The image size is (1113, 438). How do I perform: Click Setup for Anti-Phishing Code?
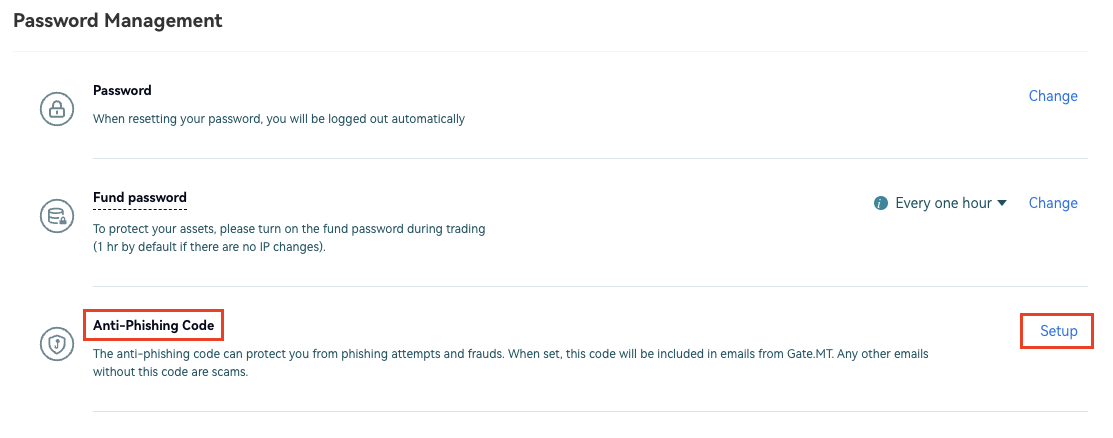pos(1058,331)
